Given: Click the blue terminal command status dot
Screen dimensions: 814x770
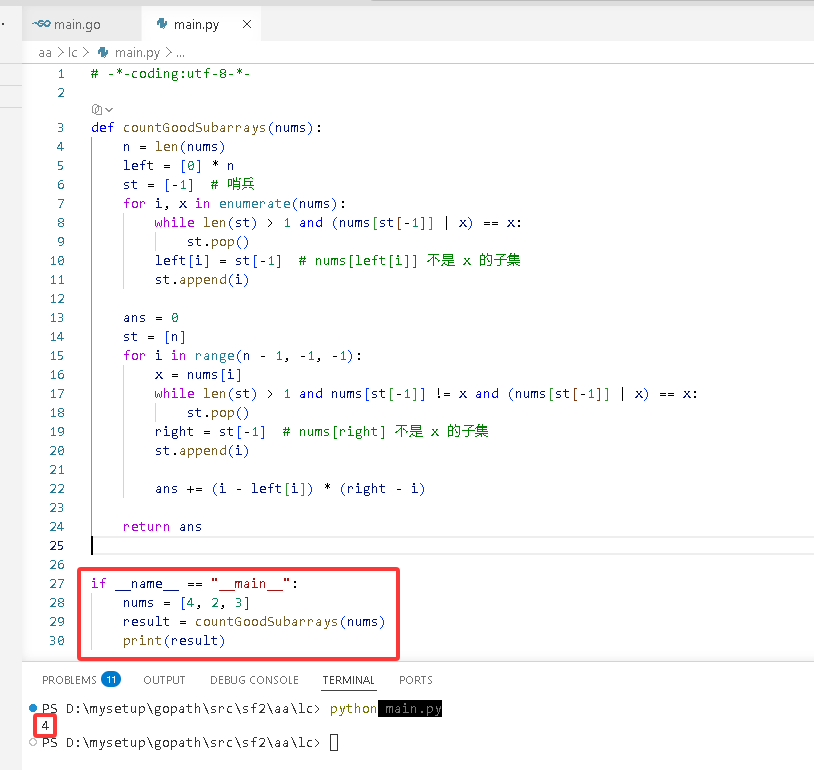Looking at the screenshot, I should click(x=33, y=708).
